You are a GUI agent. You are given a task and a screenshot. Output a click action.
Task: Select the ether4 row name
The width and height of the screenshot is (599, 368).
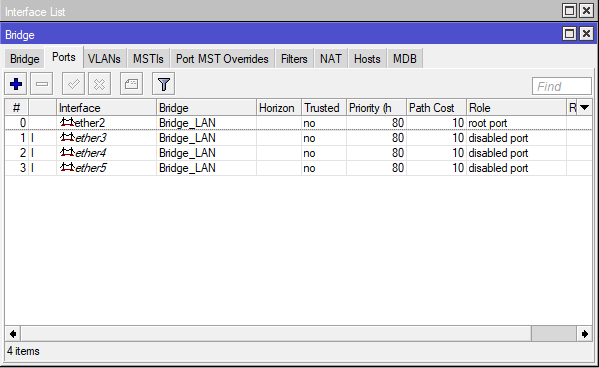pos(91,153)
